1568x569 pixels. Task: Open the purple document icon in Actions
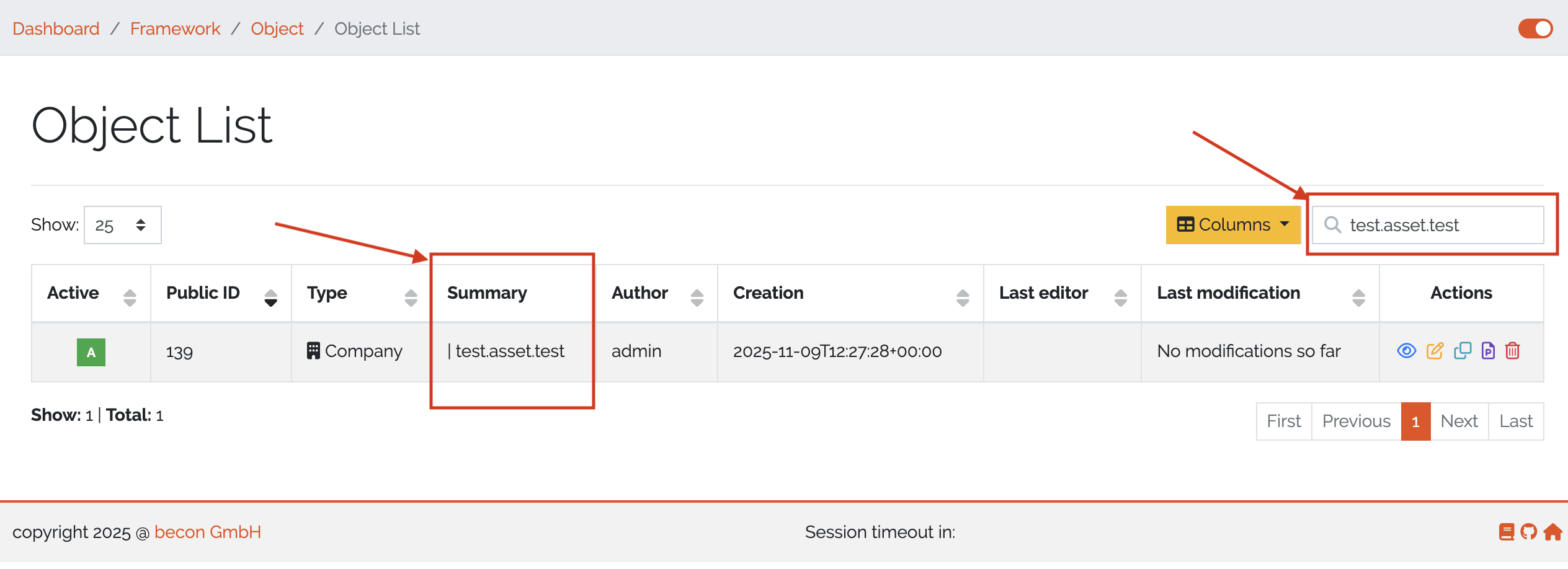pyautogui.click(x=1488, y=351)
